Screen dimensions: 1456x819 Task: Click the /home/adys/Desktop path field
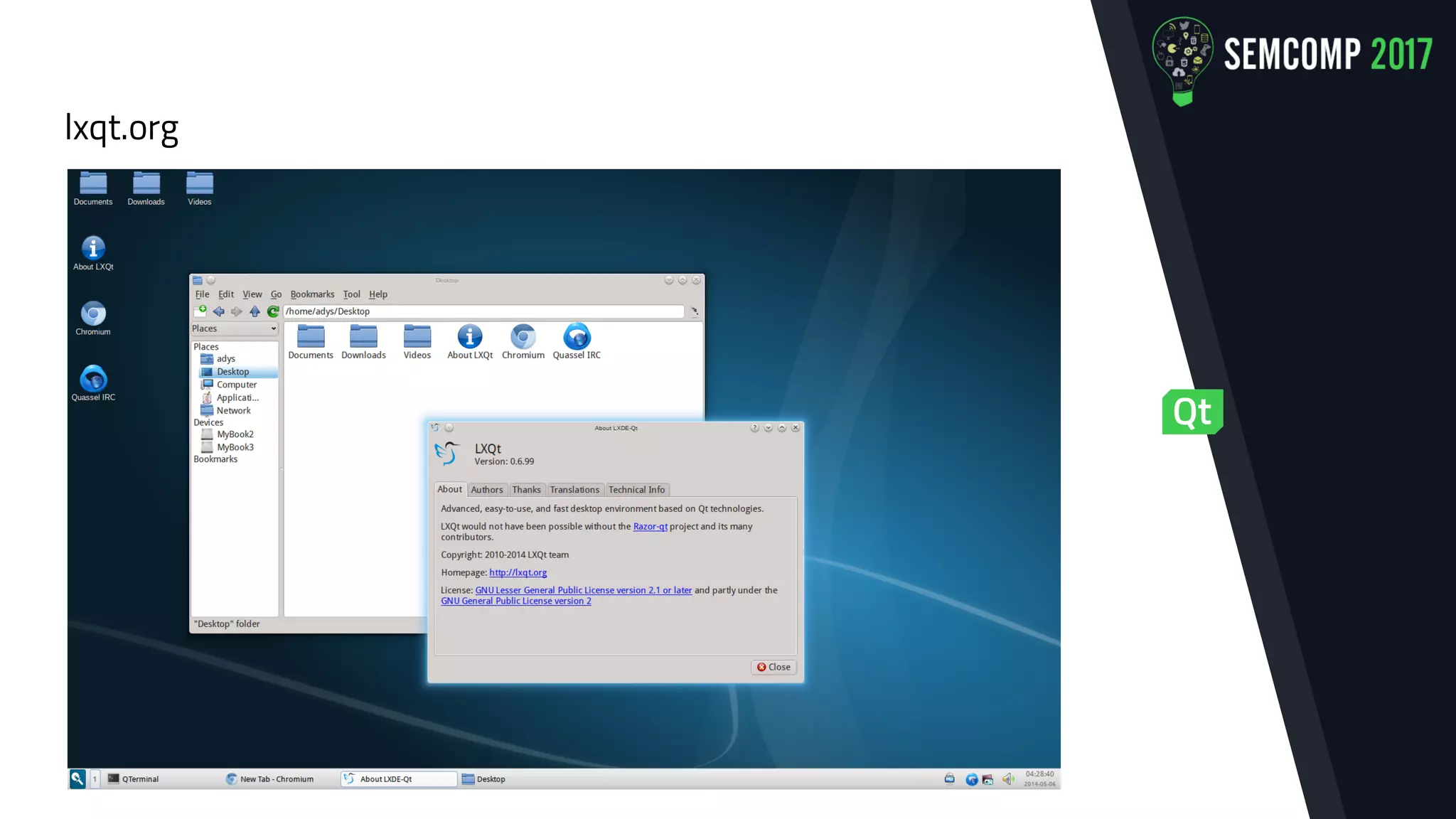click(x=483, y=311)
